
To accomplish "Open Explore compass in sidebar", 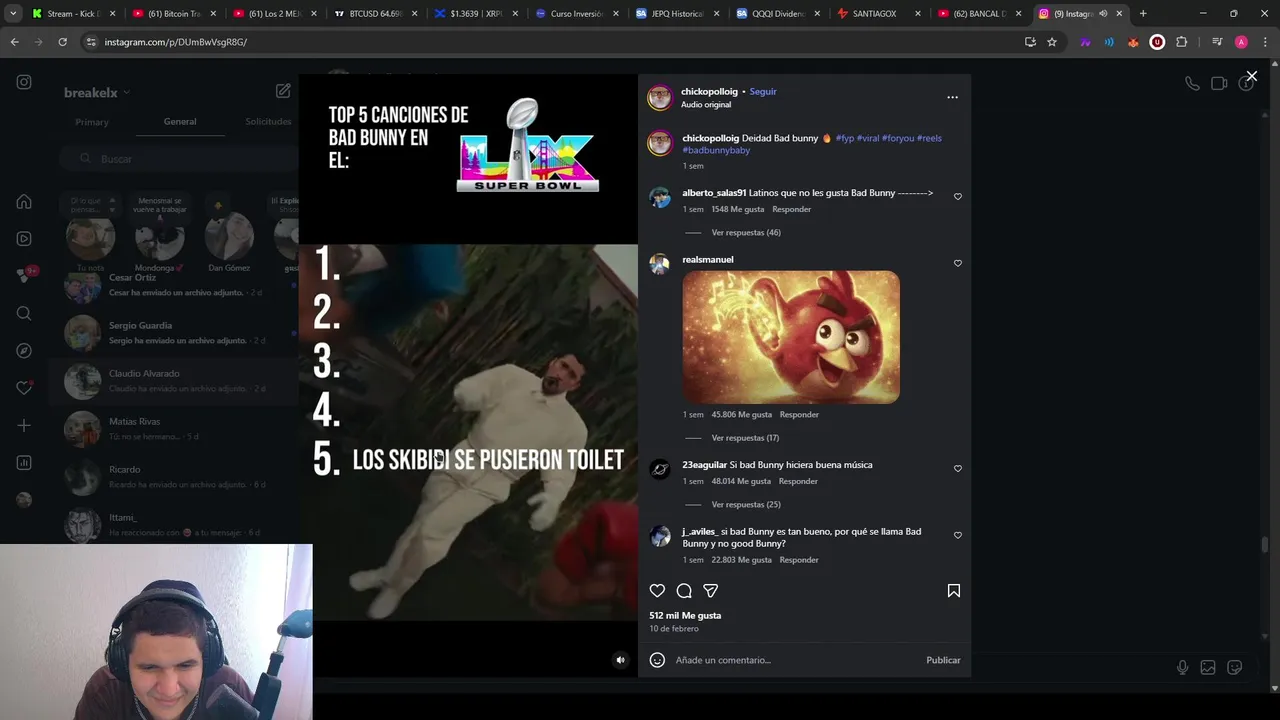I will pyautogui.click(x=24, y=351).
